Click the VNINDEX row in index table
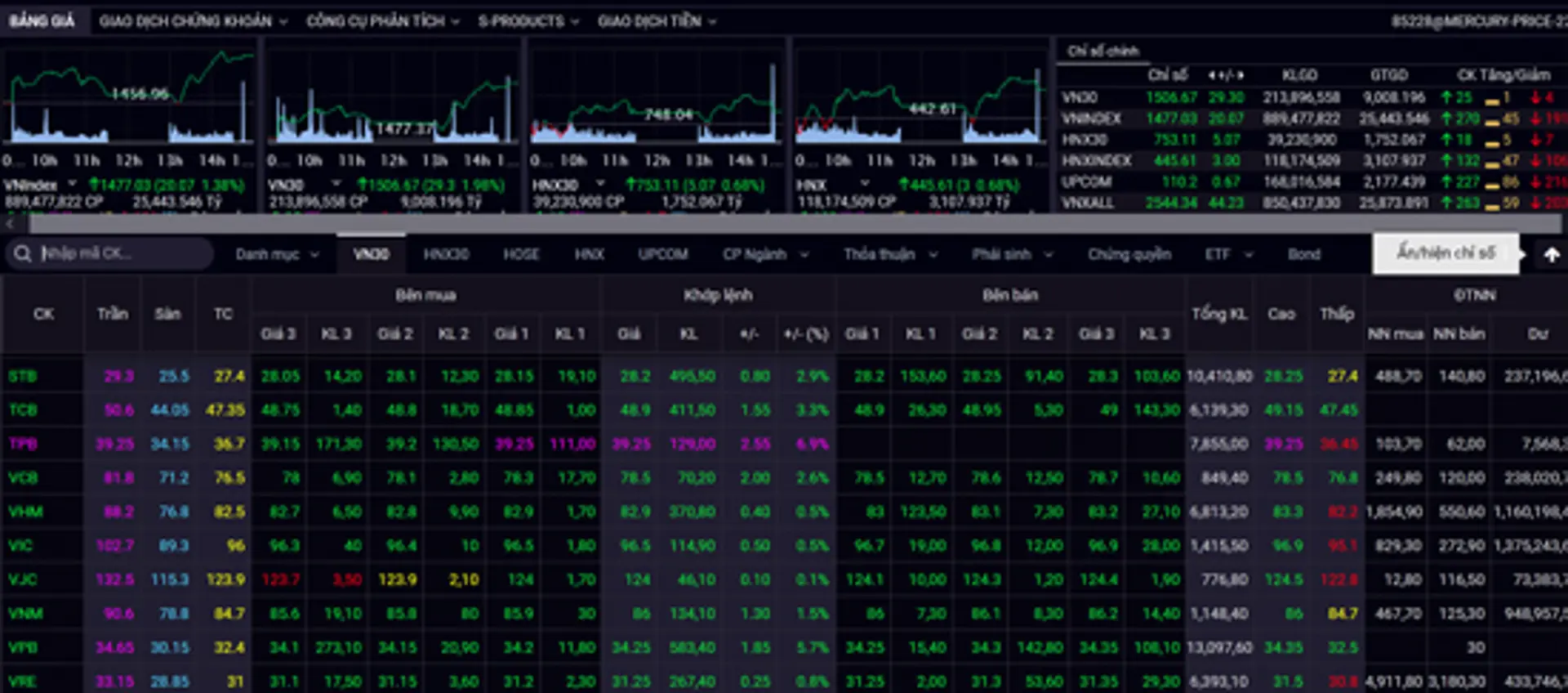Viewport: 1568px width, 693px height. click(x=1312, y=118)
